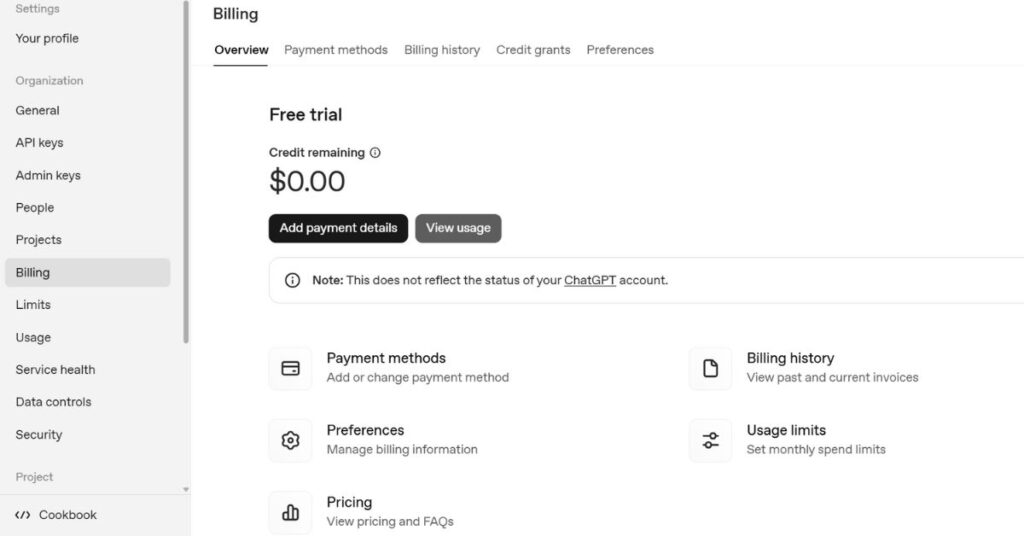Image resolution: width=1024 pixels, height=536 pixels.
Task: Select the Credit grants tab
Action: click(x=533, y=50)
